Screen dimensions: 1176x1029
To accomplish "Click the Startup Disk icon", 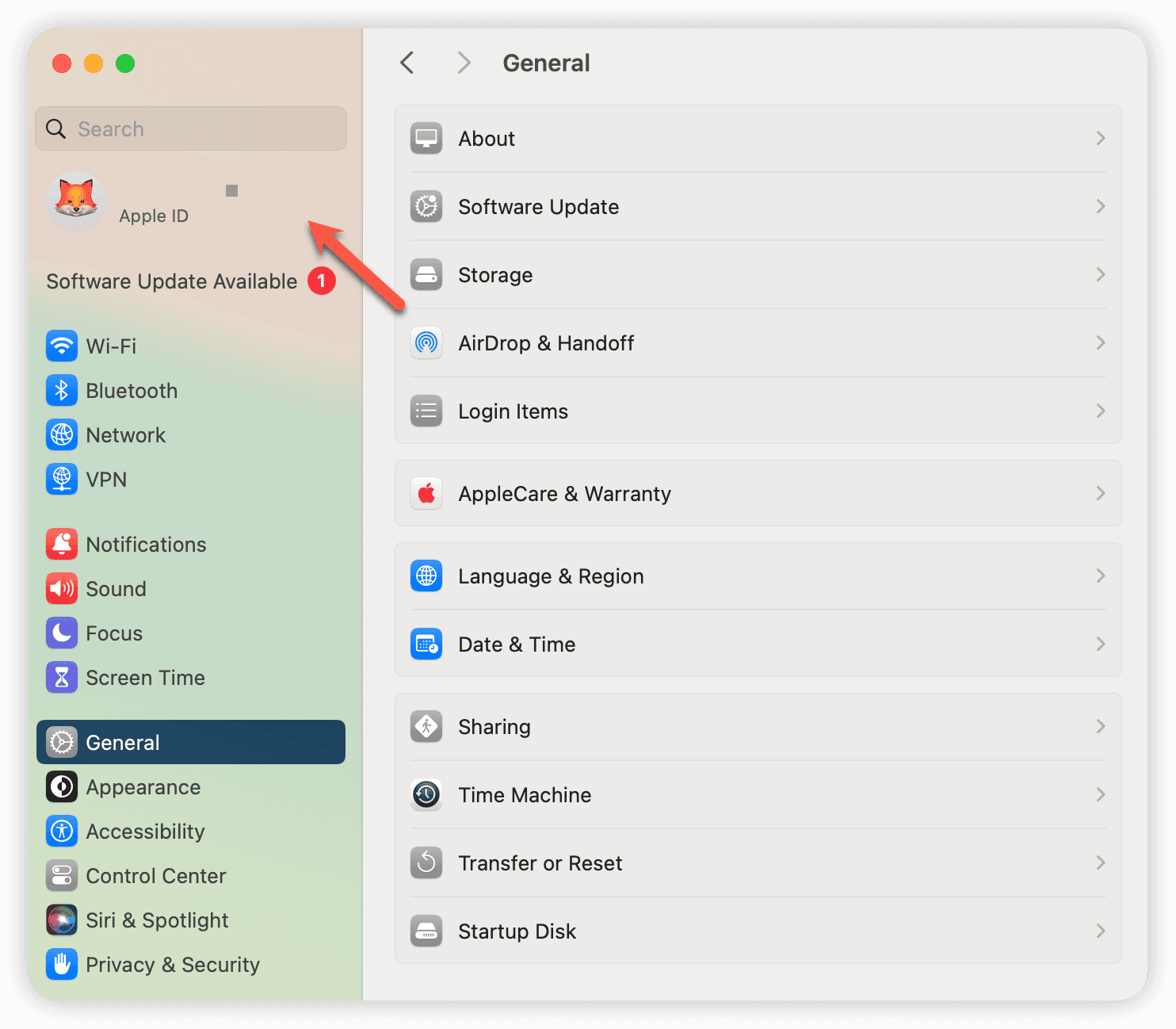I will [426, 931].
